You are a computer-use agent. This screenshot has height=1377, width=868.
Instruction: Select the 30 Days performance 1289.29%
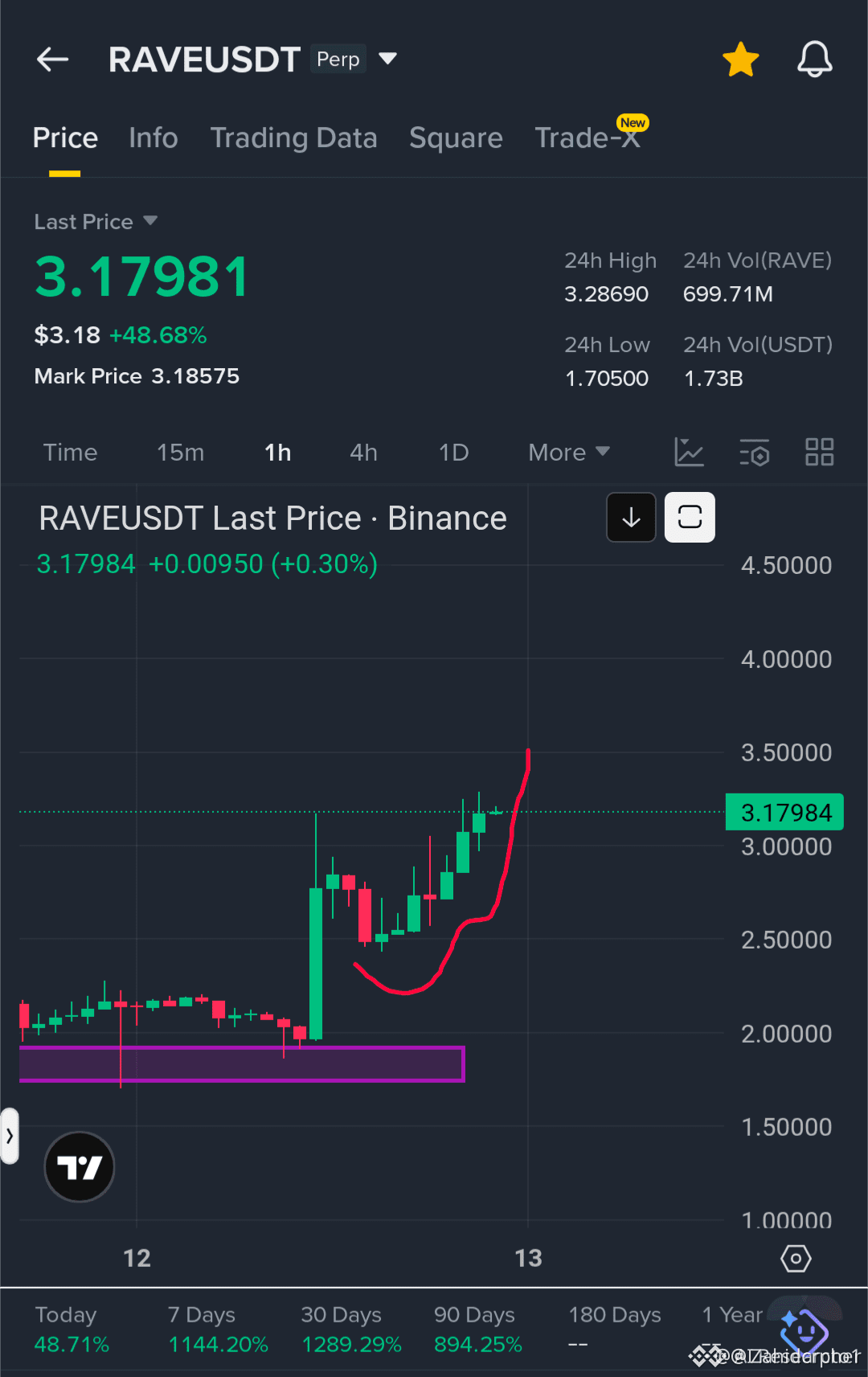point(351,1330)
